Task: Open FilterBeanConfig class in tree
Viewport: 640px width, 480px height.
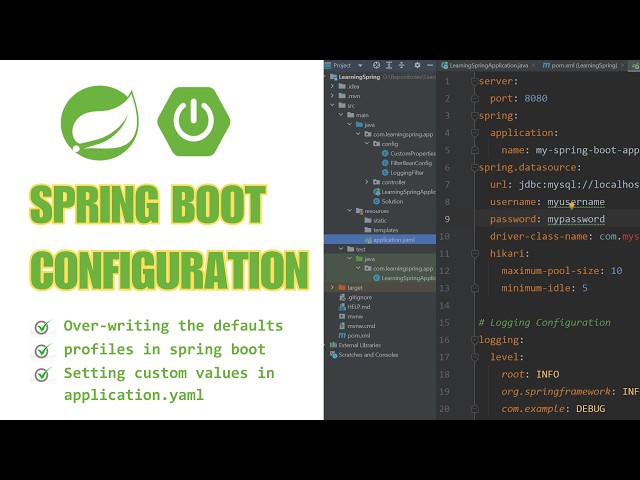Action: [407, 163]
